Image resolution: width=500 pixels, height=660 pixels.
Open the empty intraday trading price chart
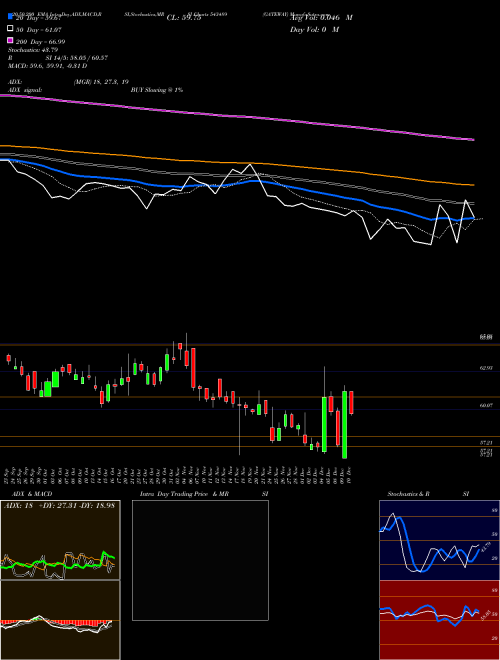[200, 560]
